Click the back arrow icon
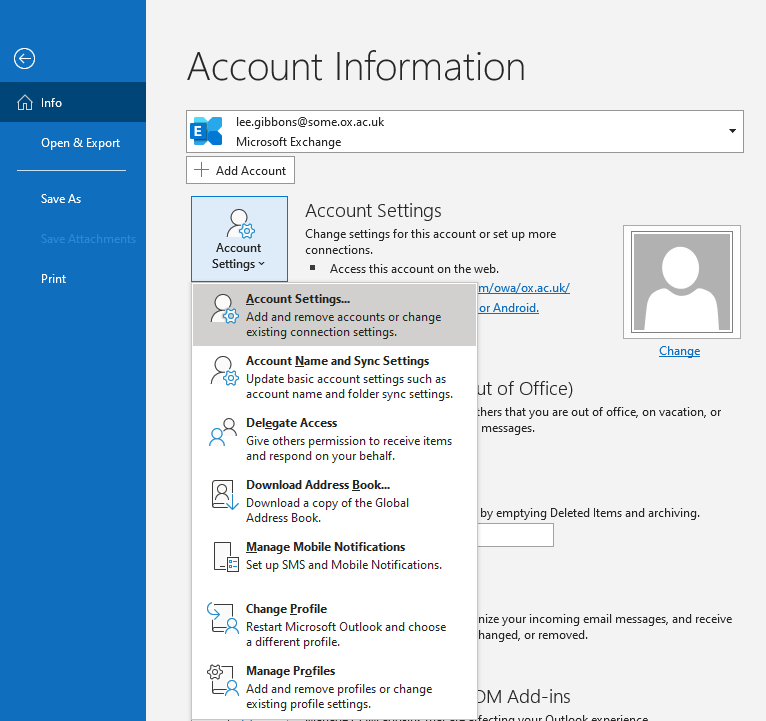This screenshot has height=721, width=766. [24, 59]
